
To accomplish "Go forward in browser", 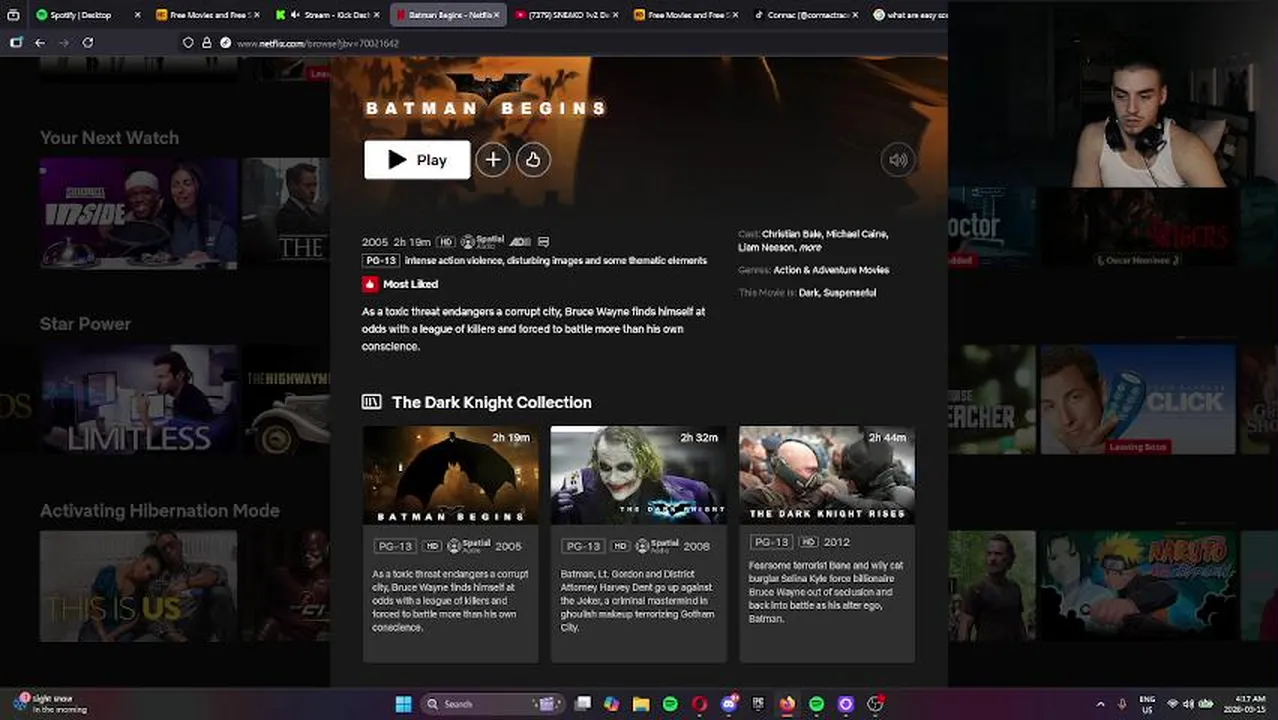I will 64,43.
